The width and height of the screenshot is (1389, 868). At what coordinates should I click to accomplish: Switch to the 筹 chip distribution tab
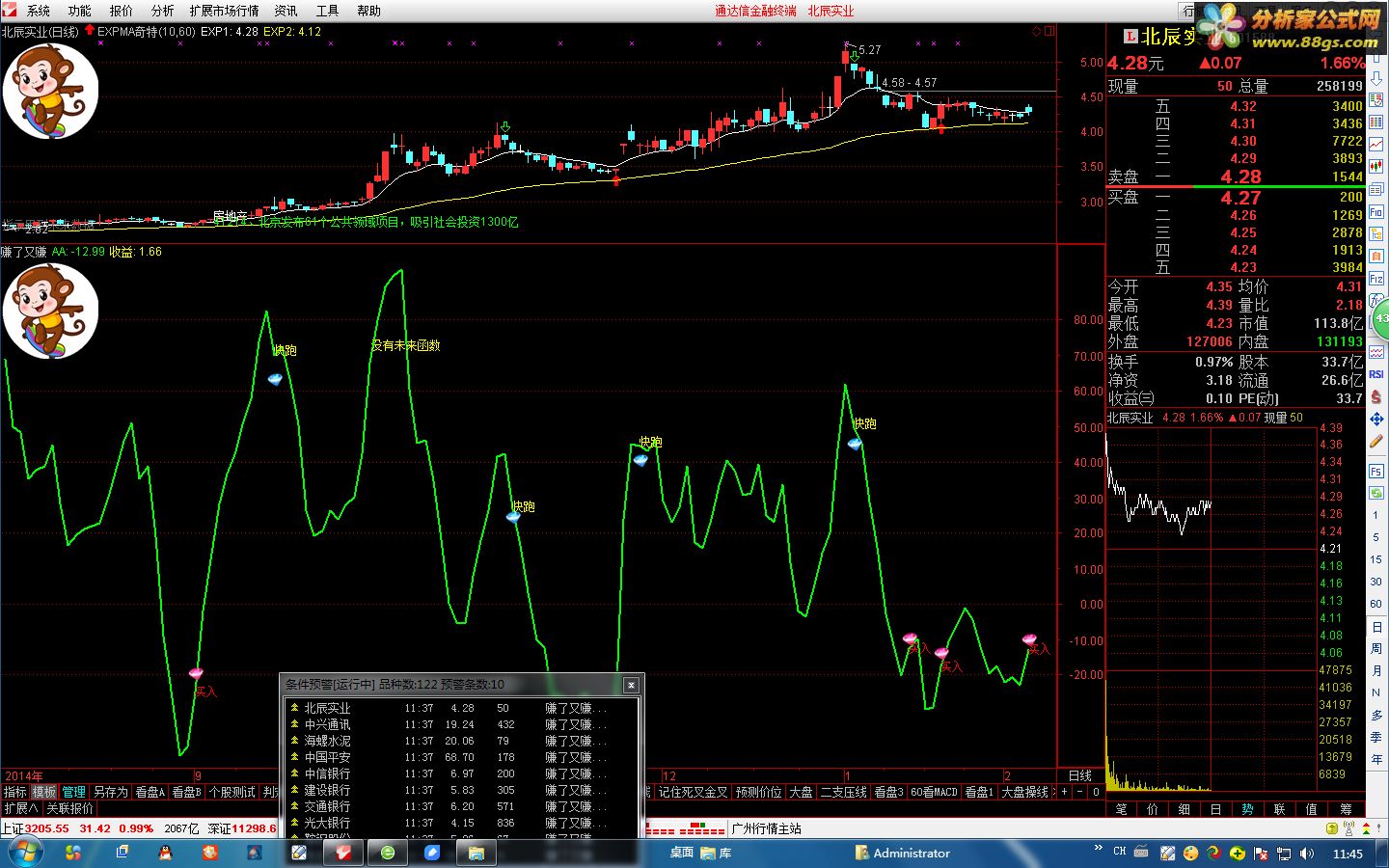coord(1346,809)
